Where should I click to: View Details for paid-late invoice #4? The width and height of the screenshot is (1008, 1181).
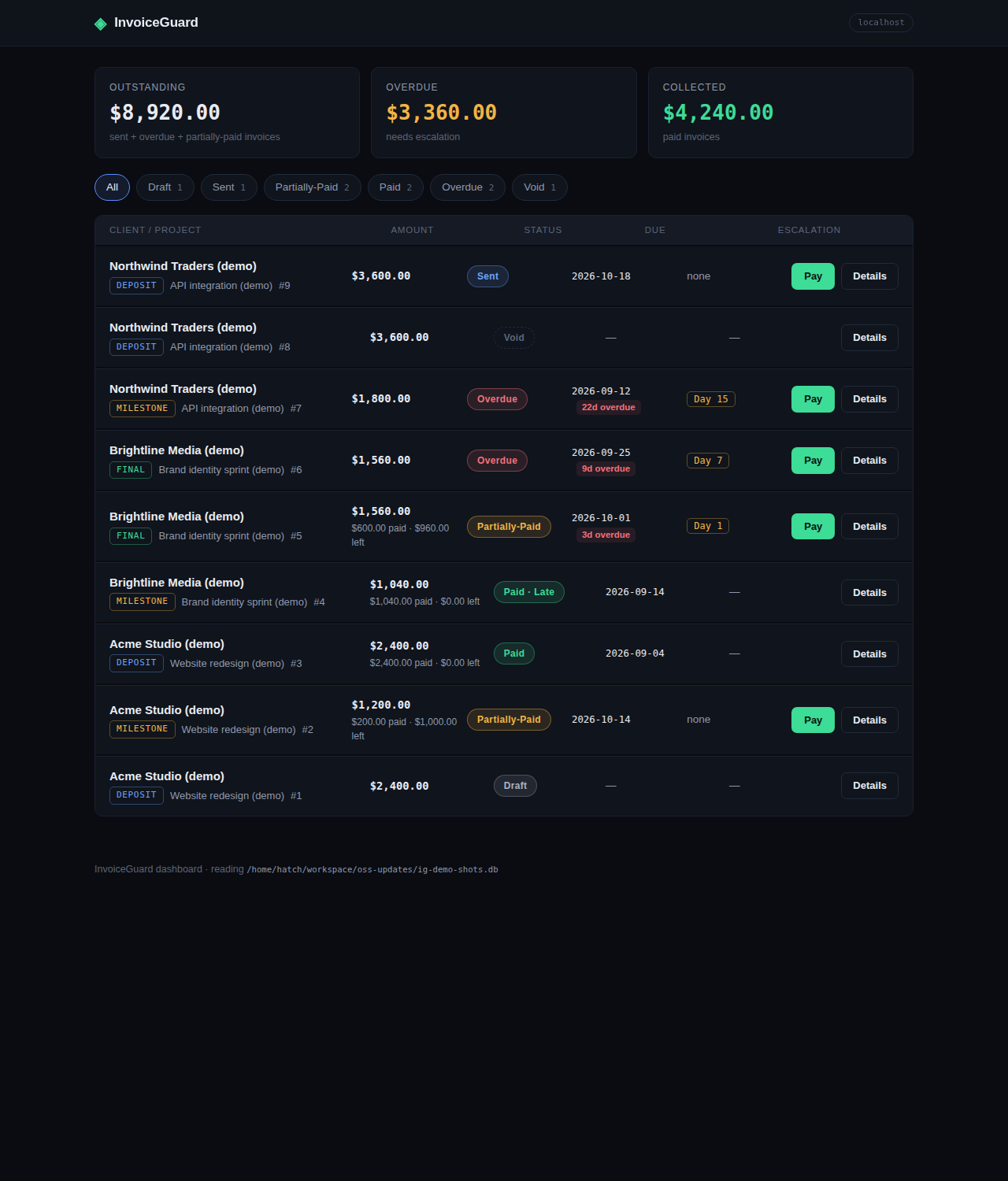tap(869, 593)
